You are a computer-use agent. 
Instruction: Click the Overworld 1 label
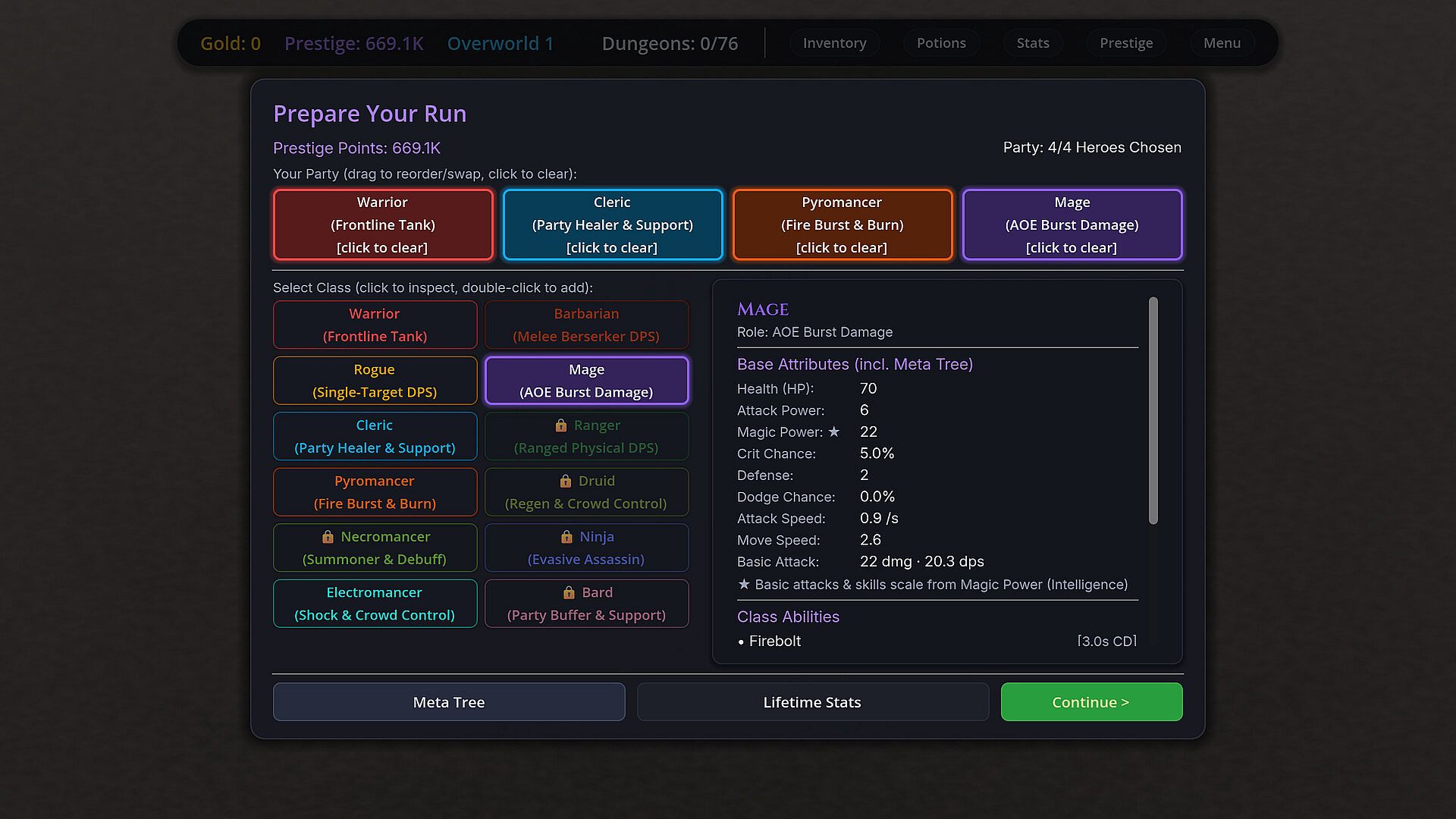[x=500, y=43]
